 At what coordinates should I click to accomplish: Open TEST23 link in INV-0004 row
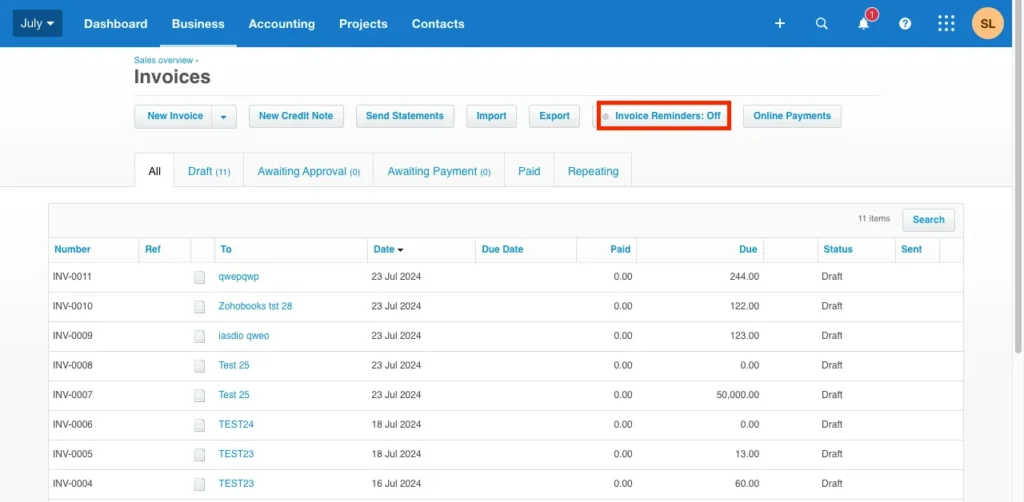(236, 484)
